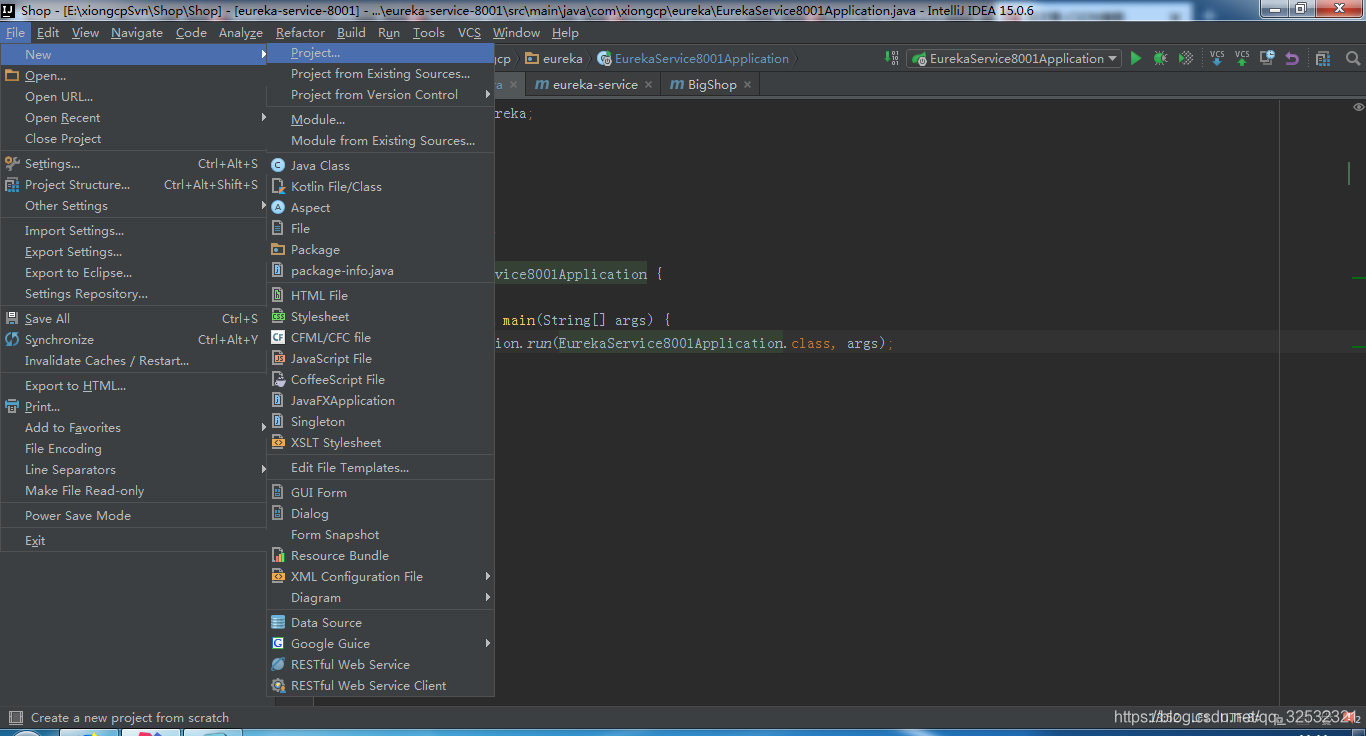1366x736 pixels.
Task: Click VCS Update Project icon (blue arrow)
Action: (x=1217, y=59)
